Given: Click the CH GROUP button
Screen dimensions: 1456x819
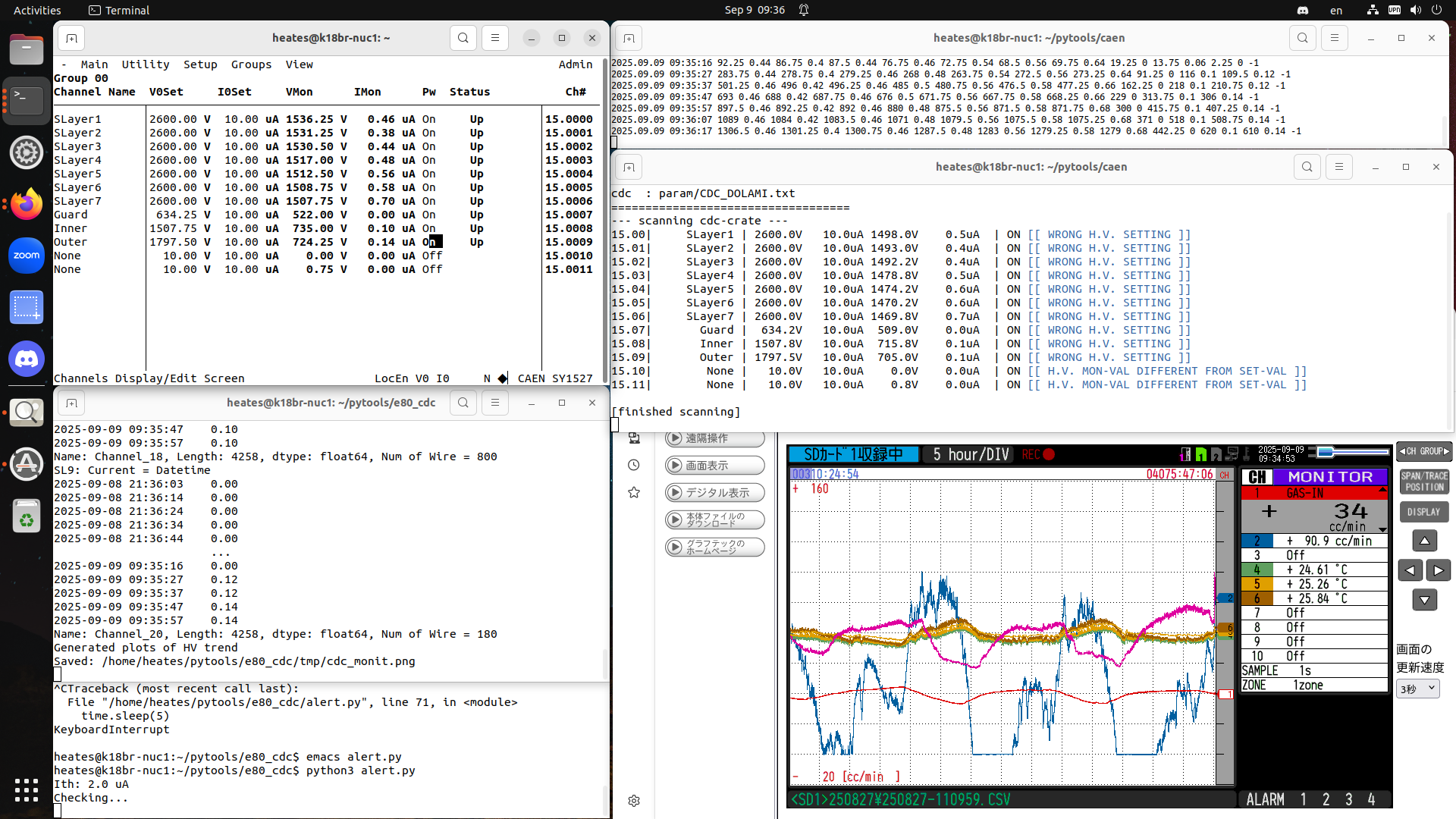Looking at the screenshot, I should coord(1424,451).
